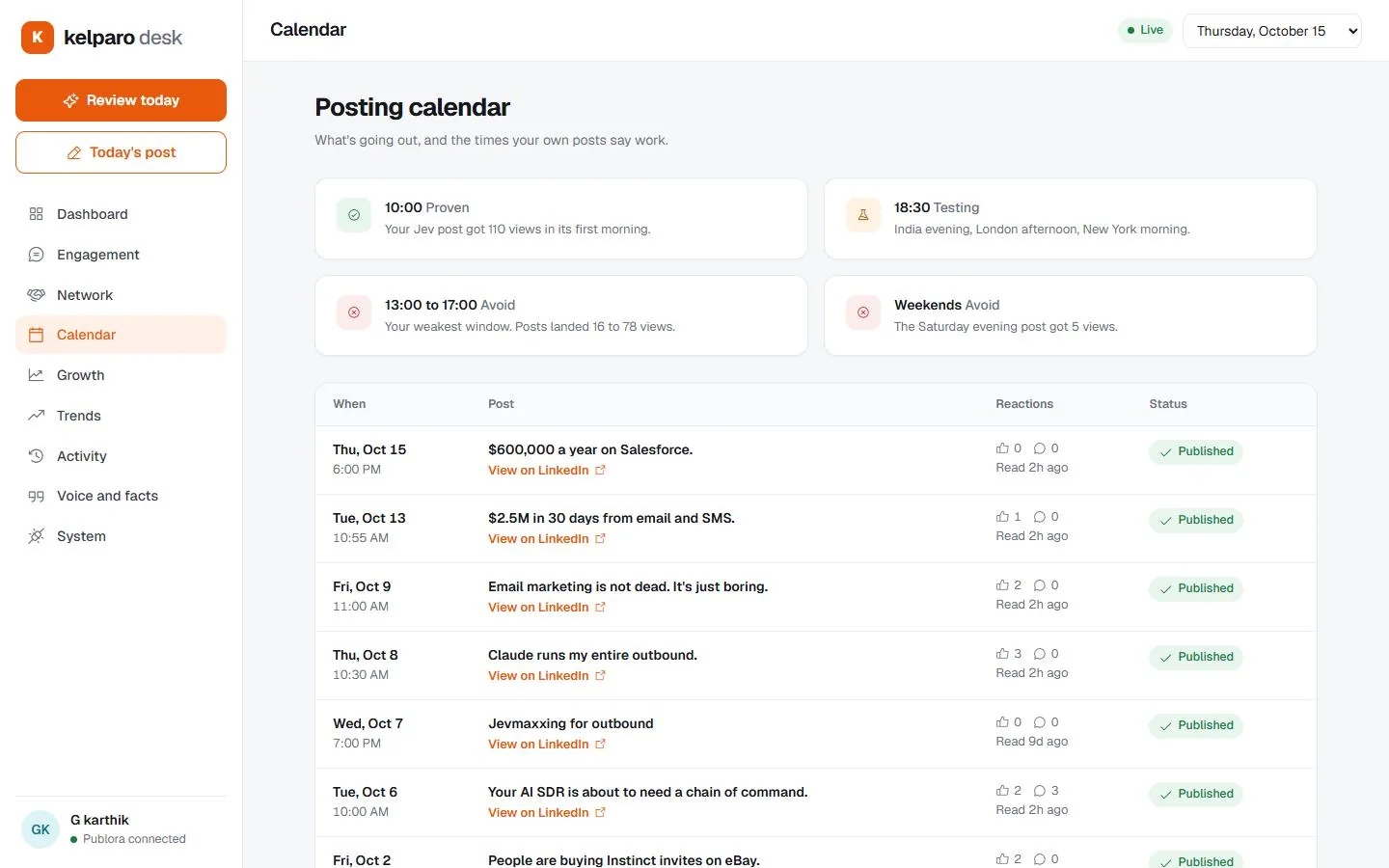Image resolution: width=1389 pixels, height=868 pixels.
Task: View on LinkedIn for Email marketing is not dead
Action: [546, 608]
